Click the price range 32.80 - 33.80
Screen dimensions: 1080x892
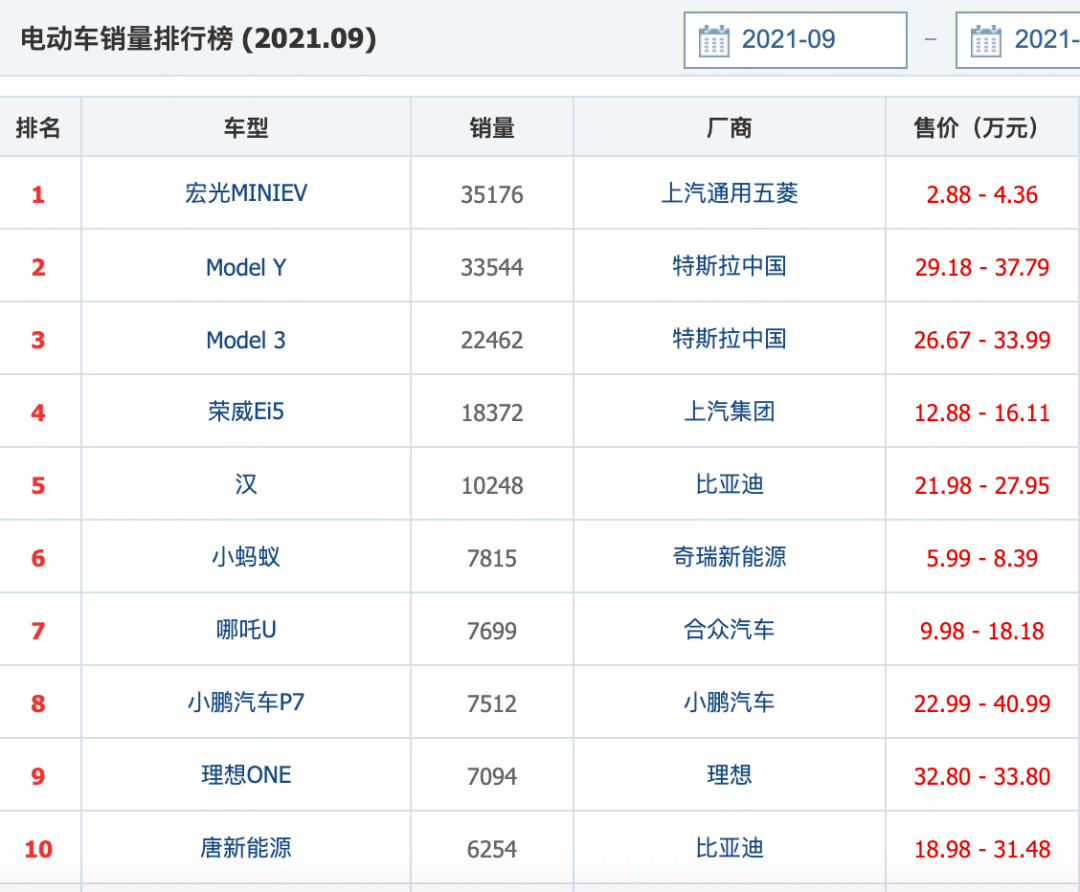point(982,777)
